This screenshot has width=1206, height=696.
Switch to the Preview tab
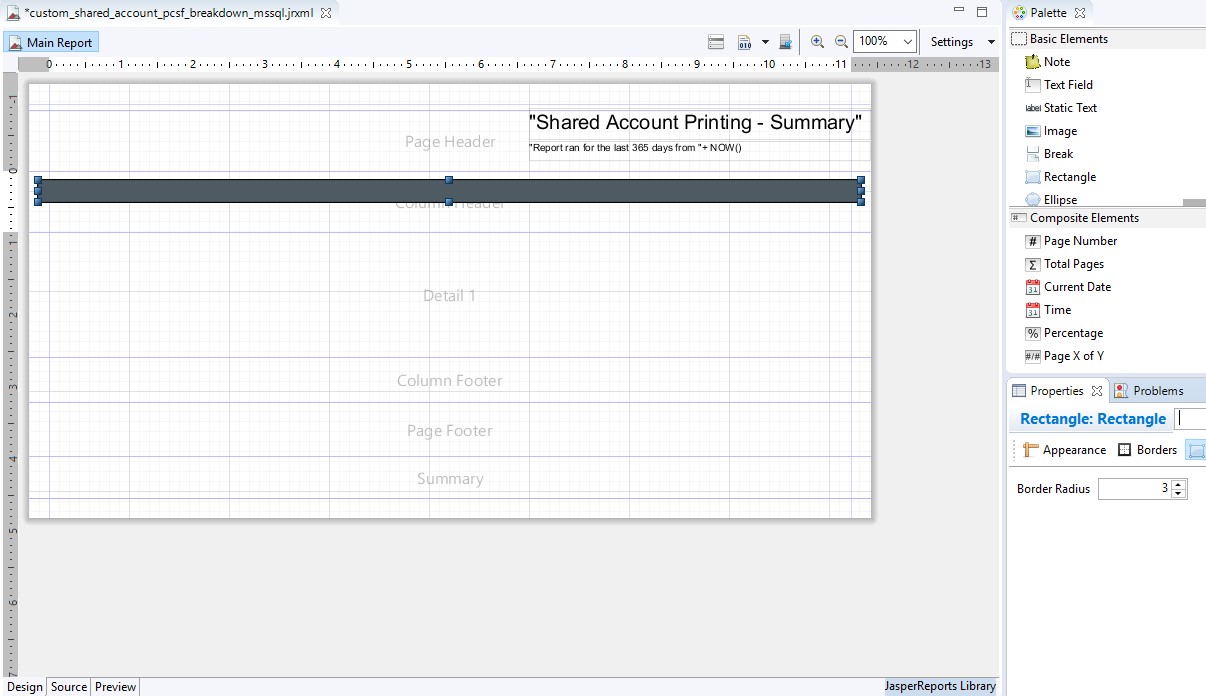tap(115, 687)
